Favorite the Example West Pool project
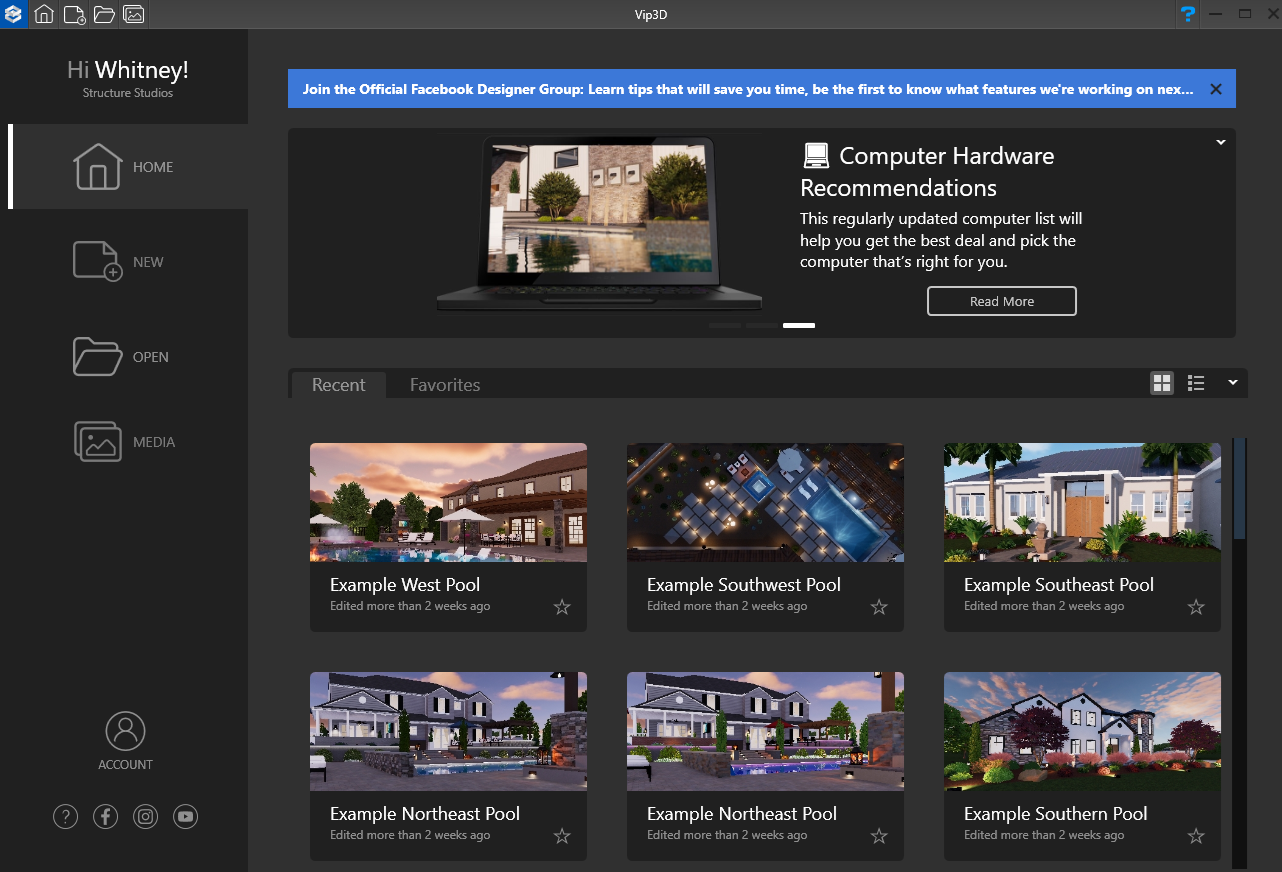 pyautogui.click(x=562, y=607)
